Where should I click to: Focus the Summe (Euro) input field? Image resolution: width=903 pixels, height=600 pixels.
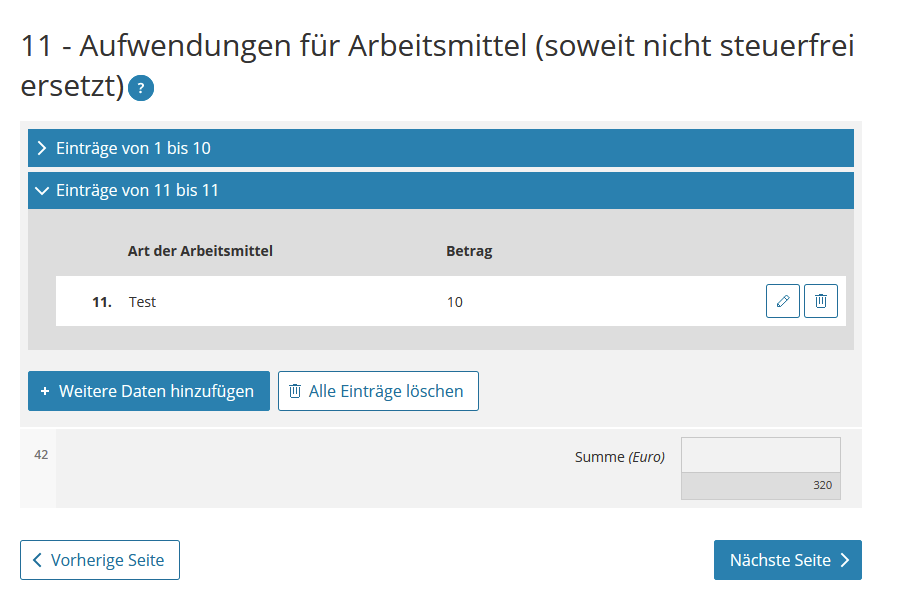click(760, 455)
